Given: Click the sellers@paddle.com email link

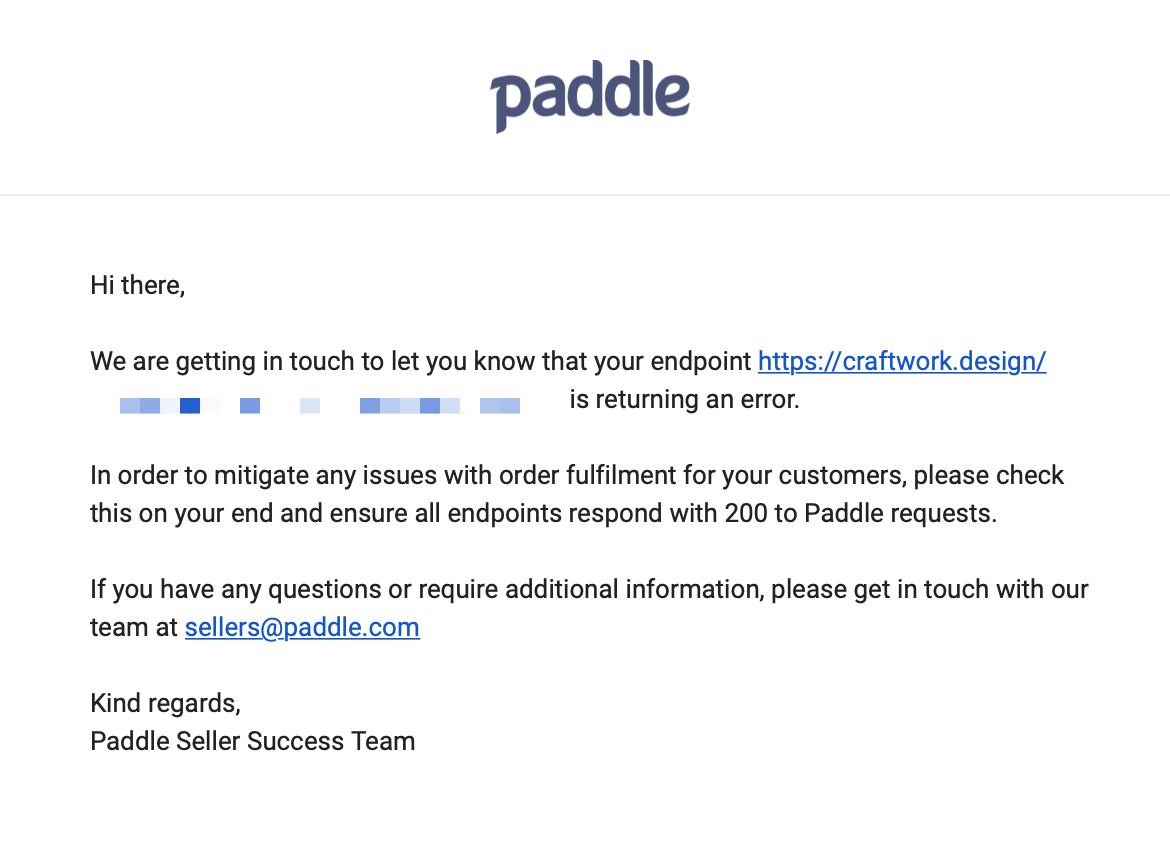Looking at the screenshot, I should [x=302, y=627].
